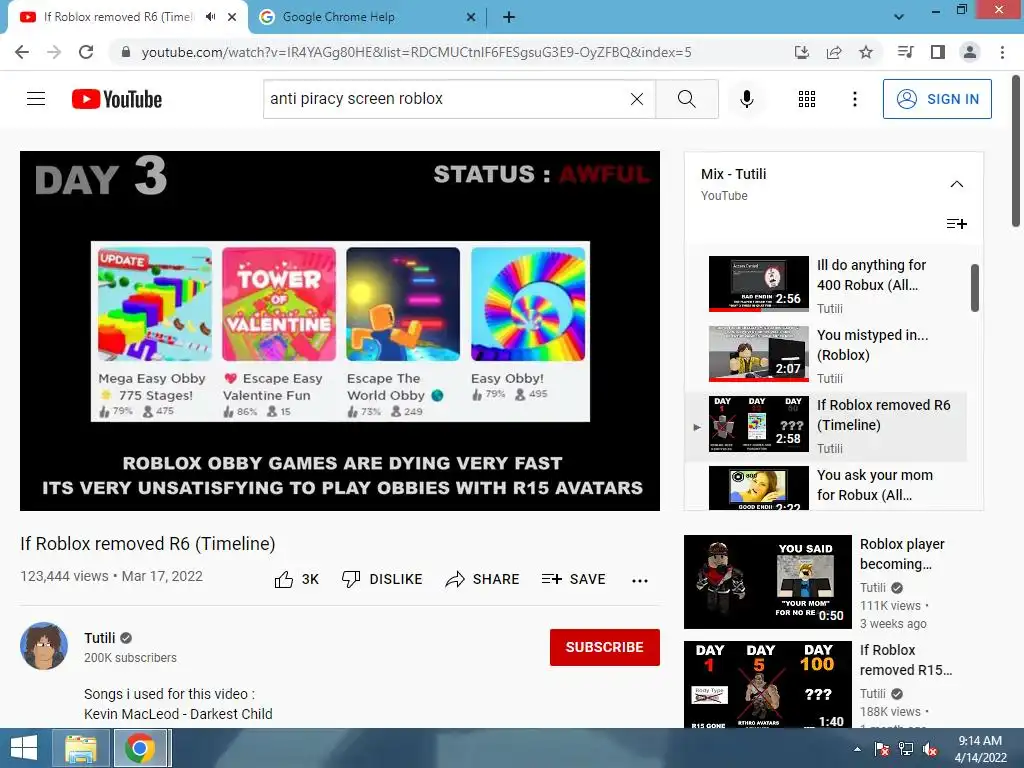1024x768 pixels.
Task: Open the YouTube hamburger guide menu
Action: 36,99
